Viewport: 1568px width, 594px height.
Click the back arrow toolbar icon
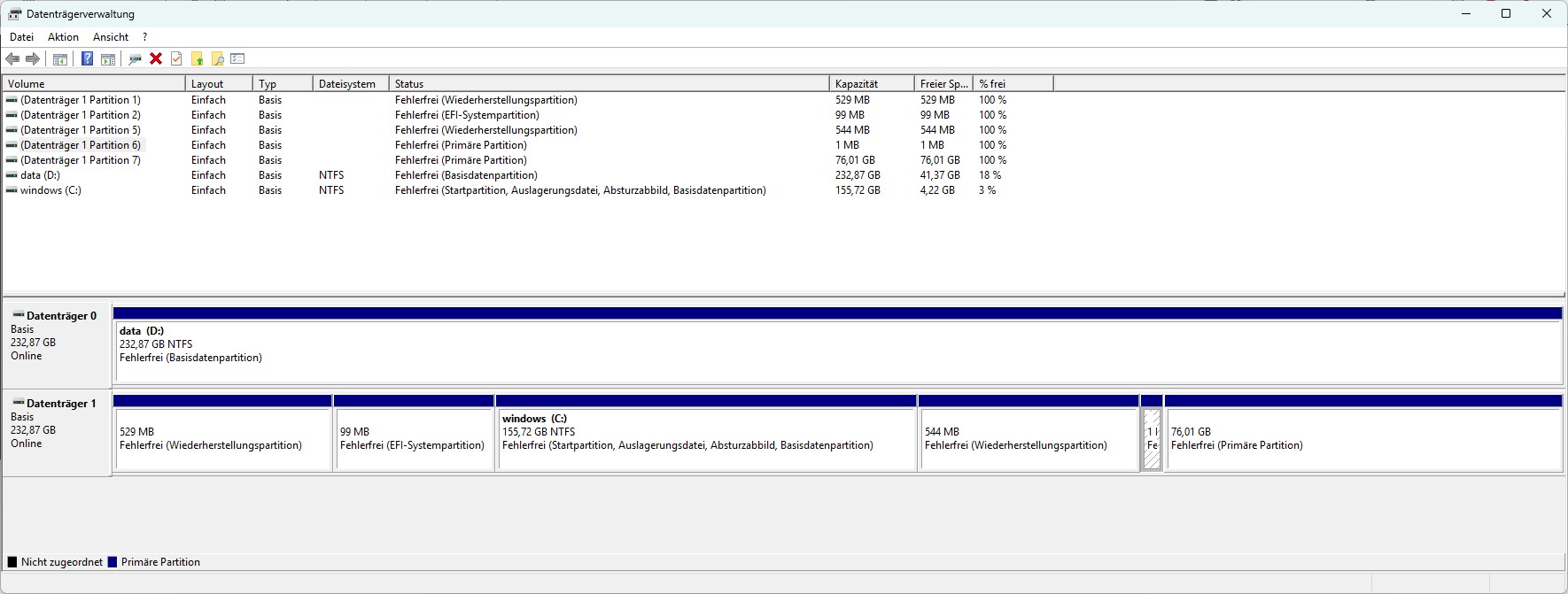pos(12,59)
